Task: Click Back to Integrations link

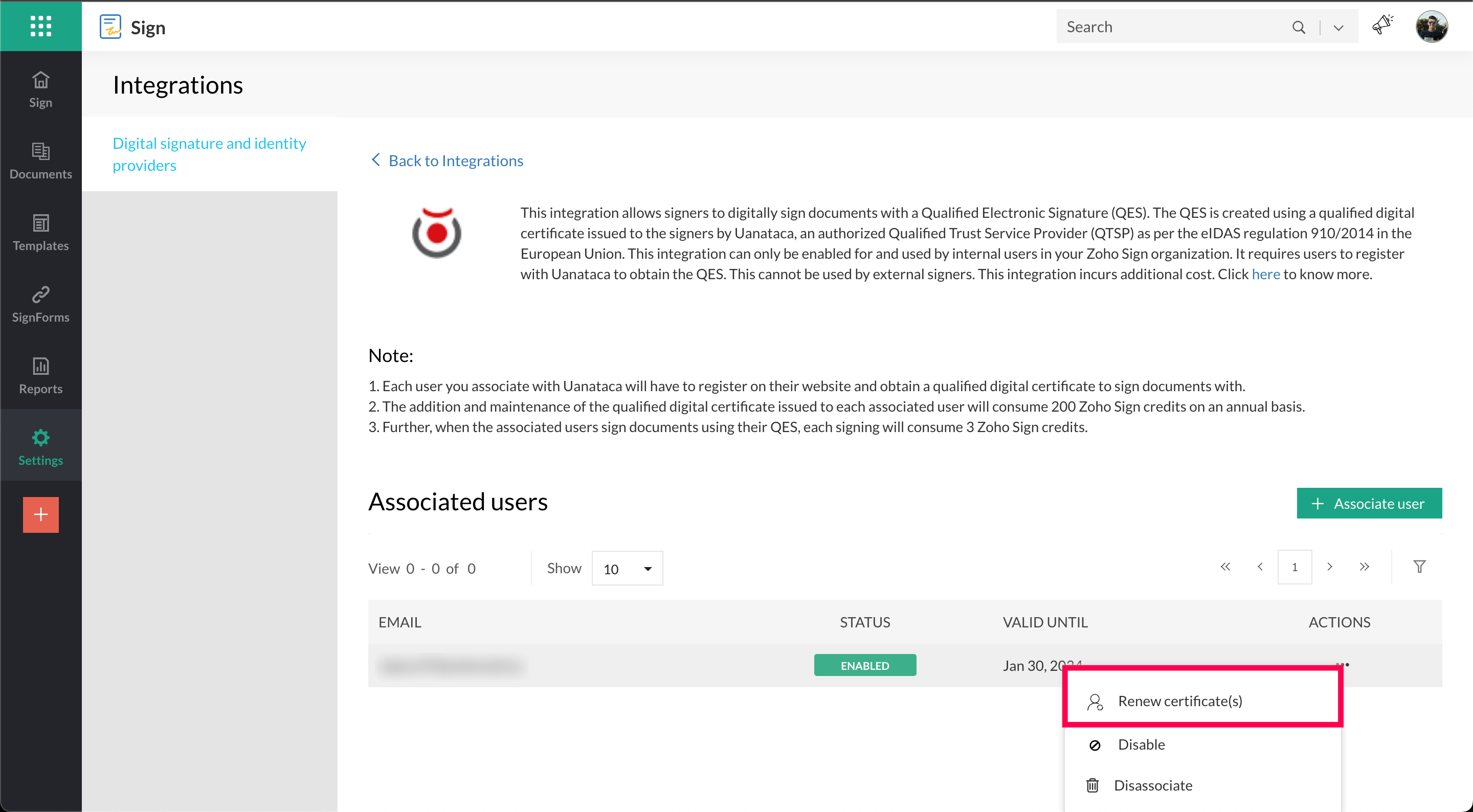Action: coord(455,161)
